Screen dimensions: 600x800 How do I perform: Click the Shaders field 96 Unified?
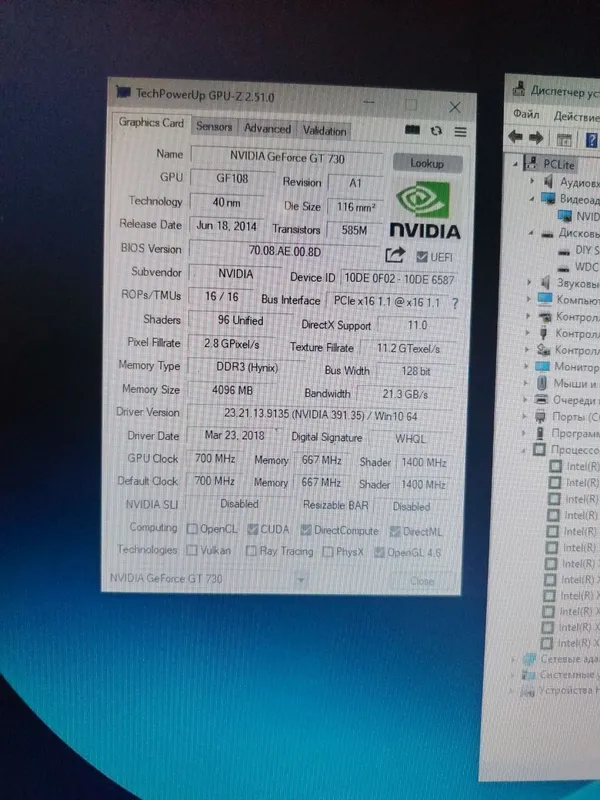(x=240, y=320)
